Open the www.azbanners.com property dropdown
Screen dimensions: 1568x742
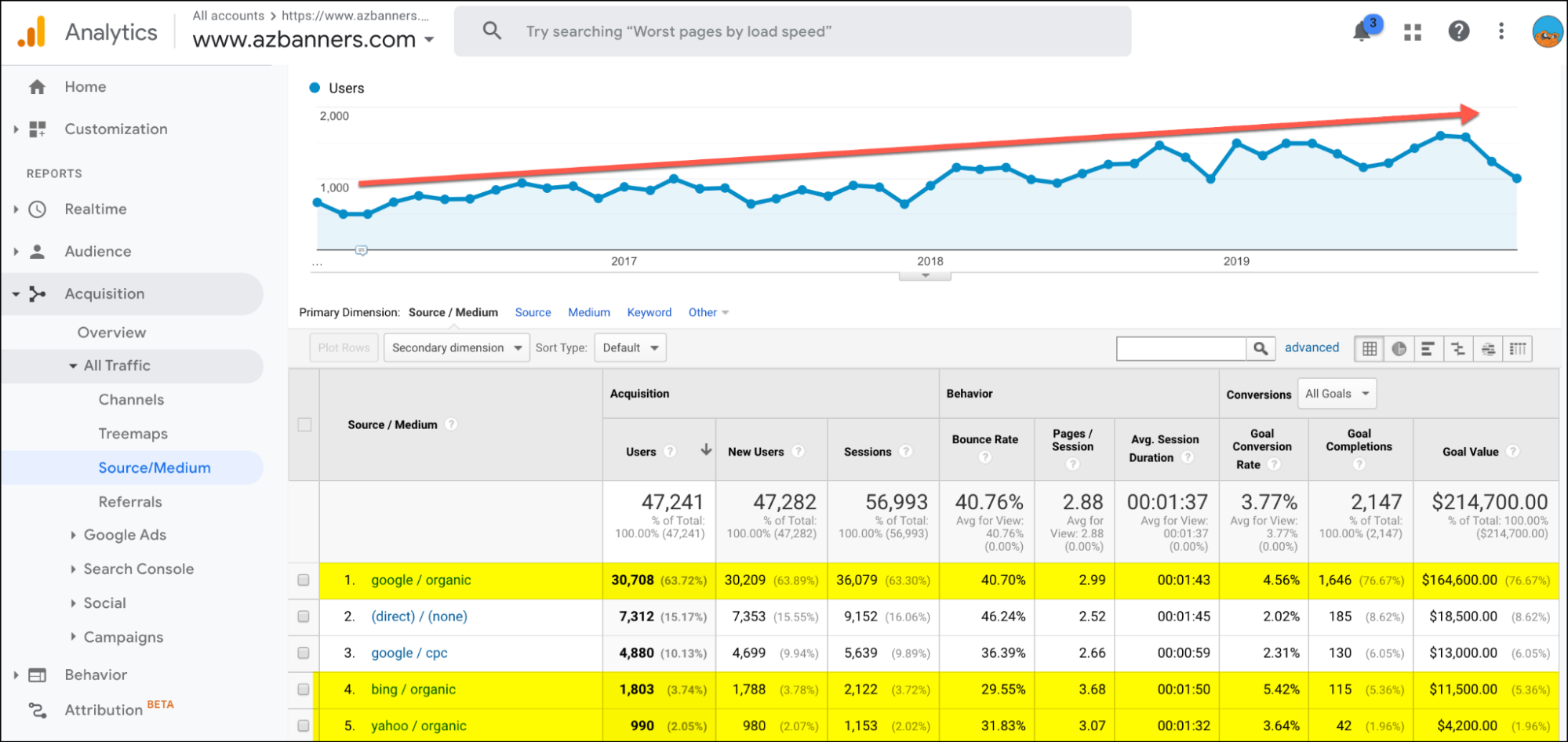pos(313,39)
